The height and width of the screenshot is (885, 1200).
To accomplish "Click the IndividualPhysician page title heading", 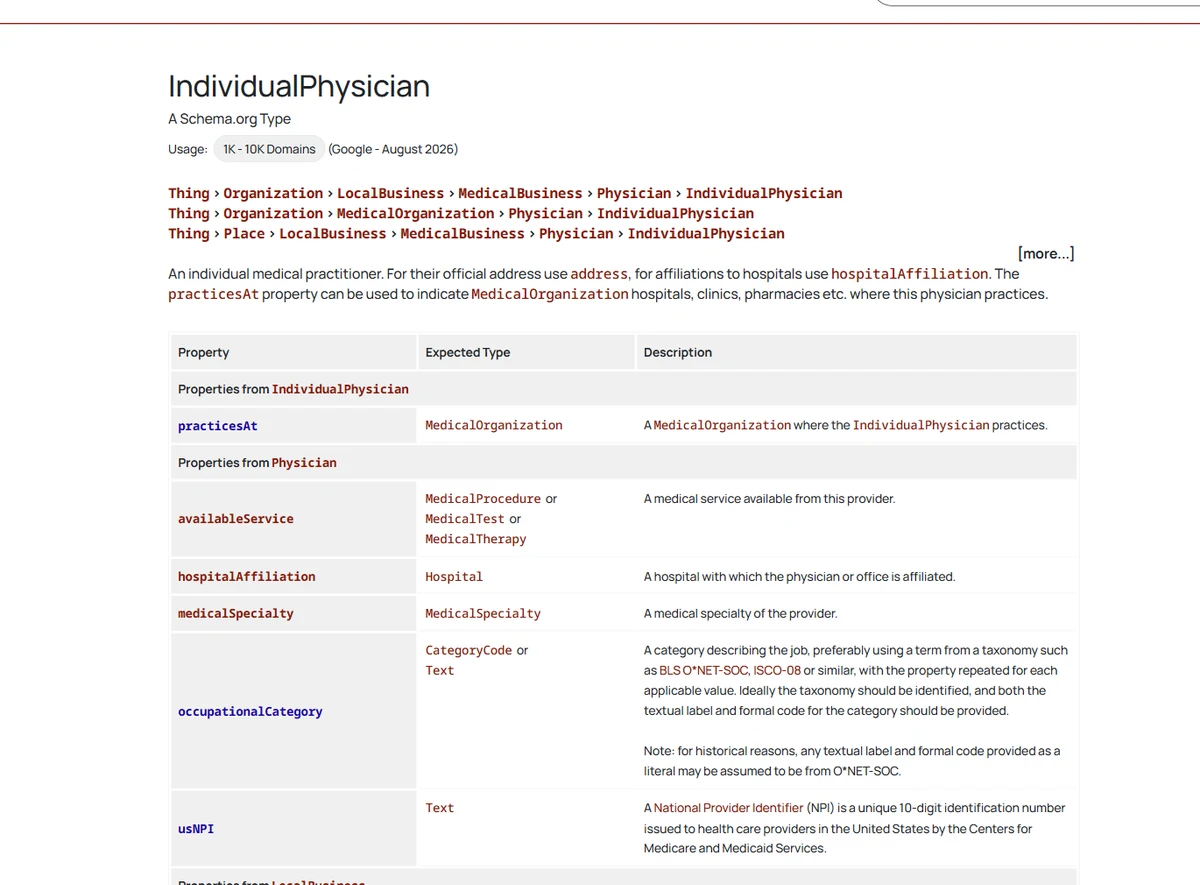I will tap(299, 86).
